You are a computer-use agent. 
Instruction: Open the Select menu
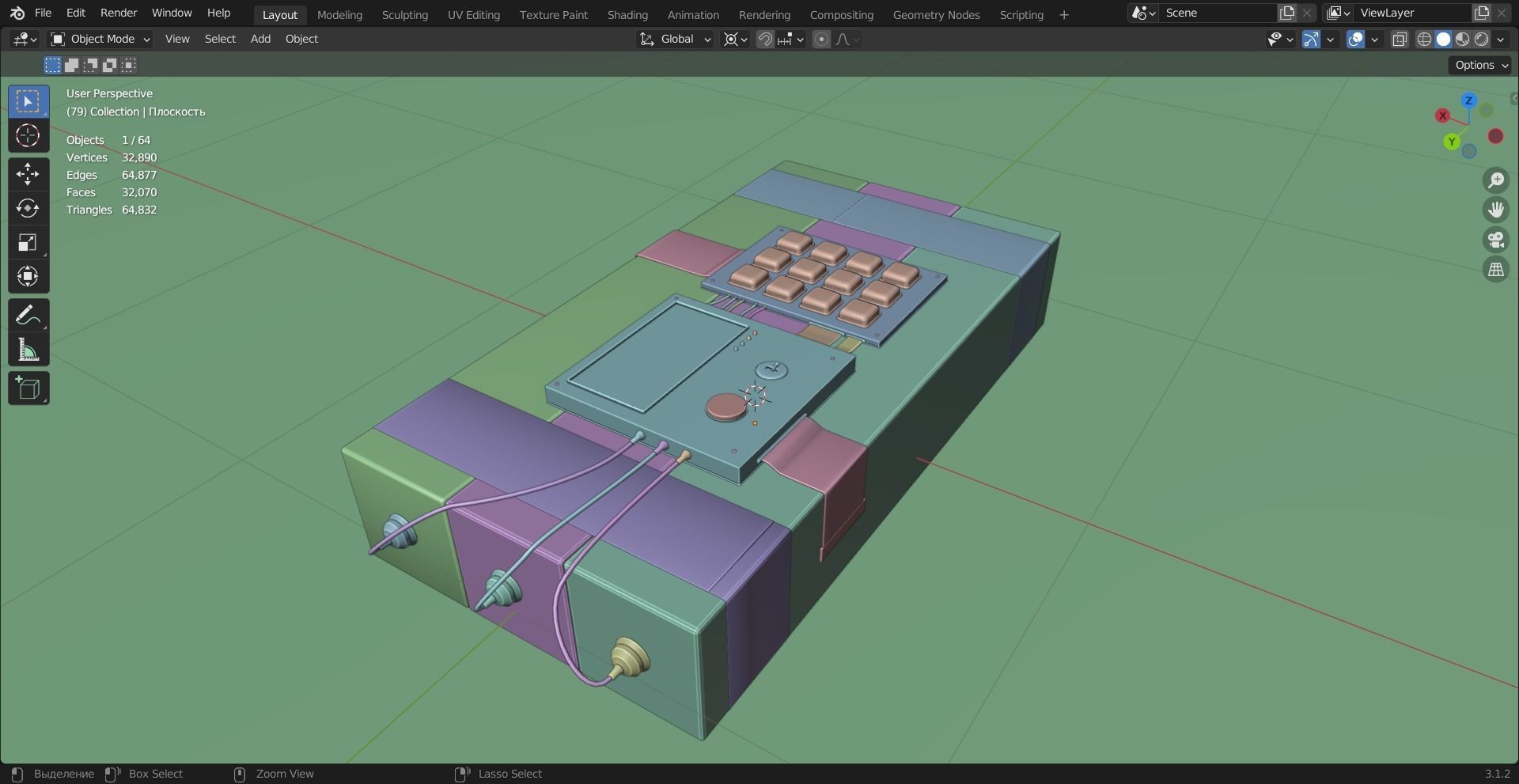click(x=220, y=39)
